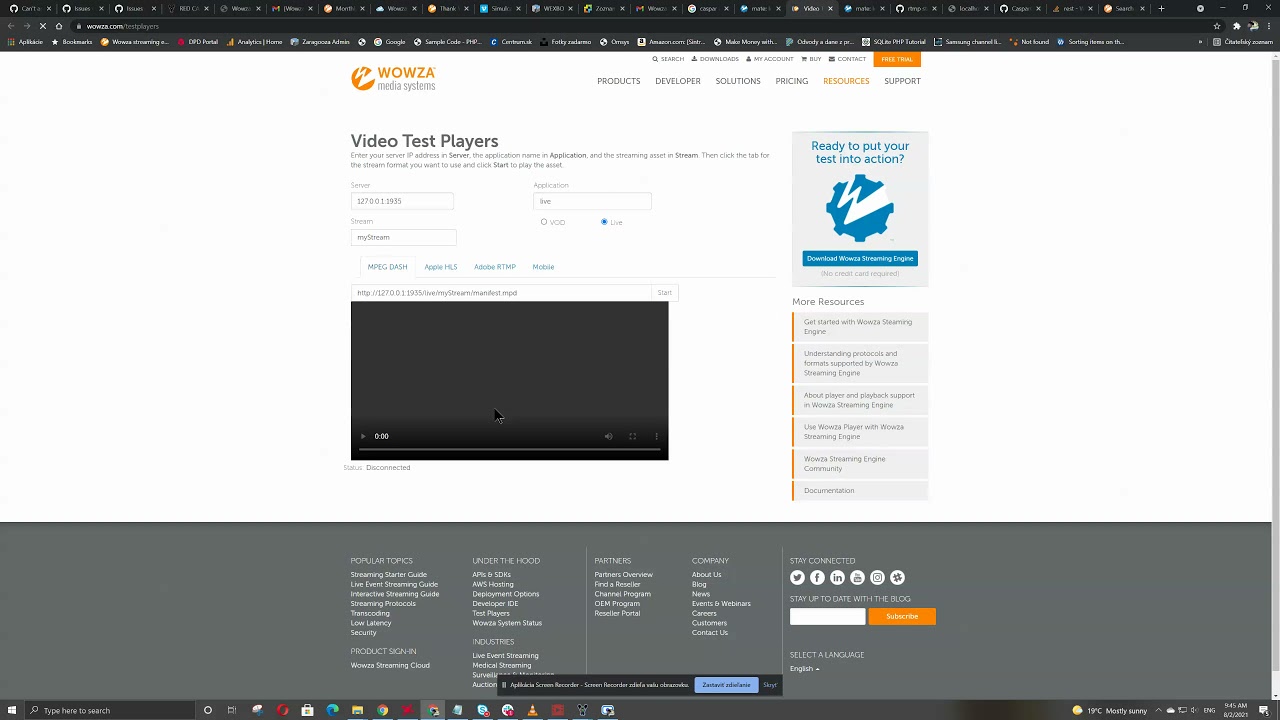Click the video progress bar
Viewport: 1280px width, 720px height.
click(509, 451)
